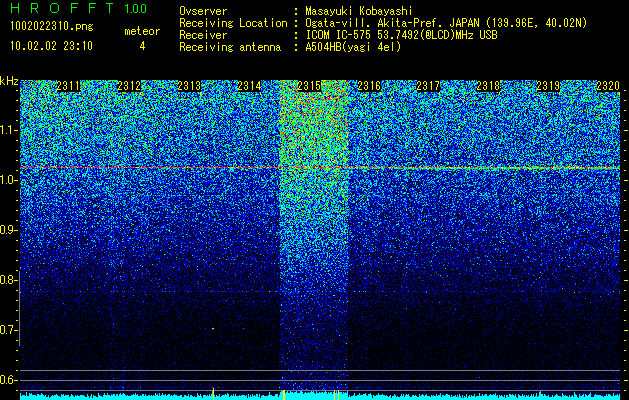Click the red carrier line in the spectrogram

(320, 168)
